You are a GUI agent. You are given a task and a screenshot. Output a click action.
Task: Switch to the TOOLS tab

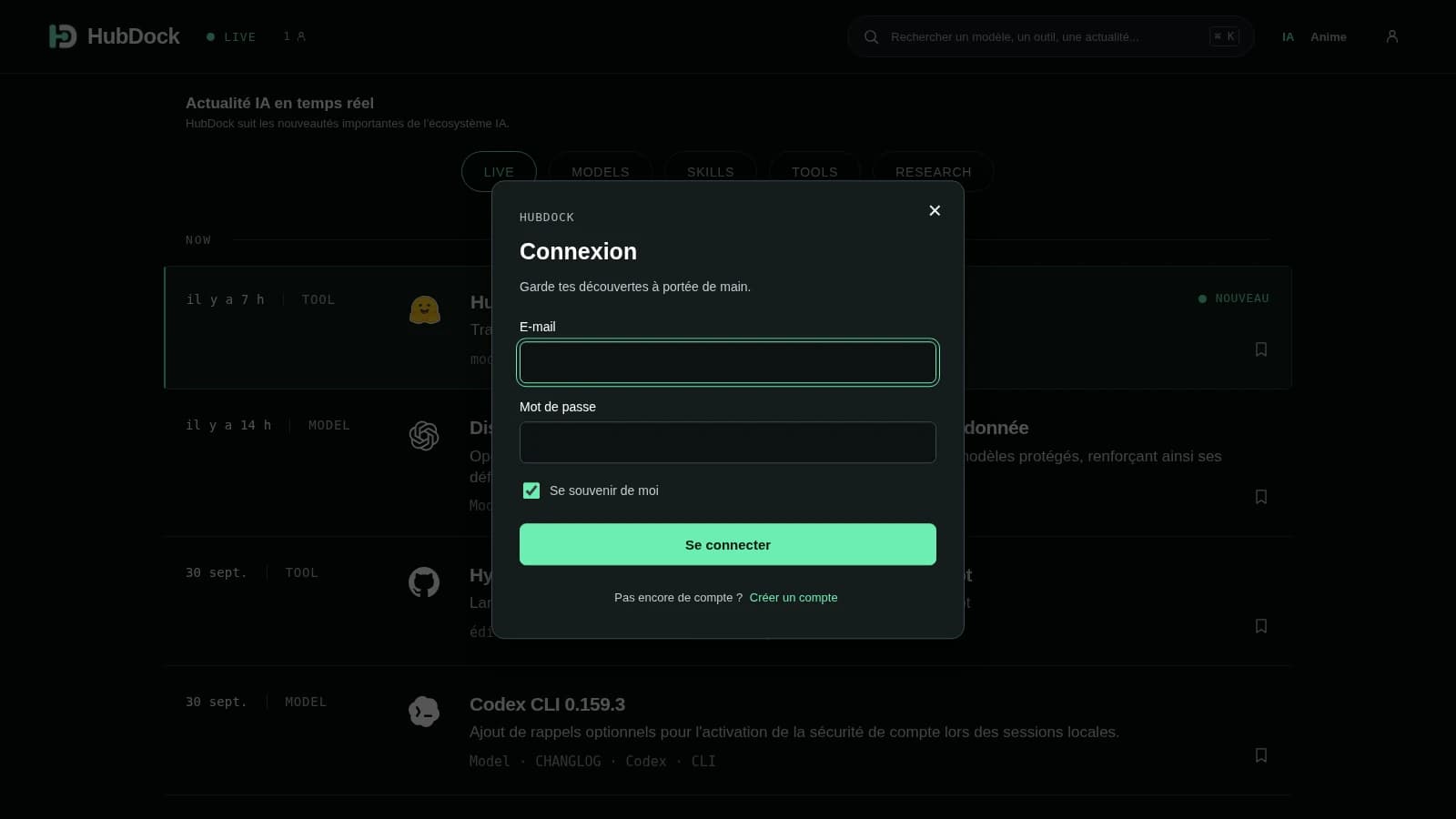[814, 171]
